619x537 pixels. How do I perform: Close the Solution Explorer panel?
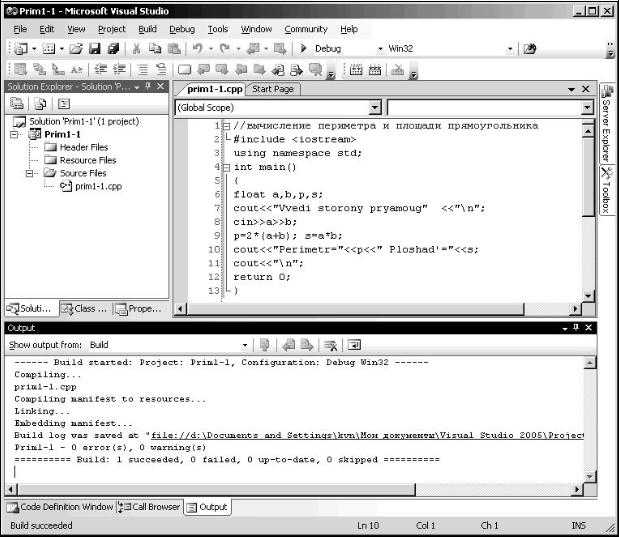point(161,86)
